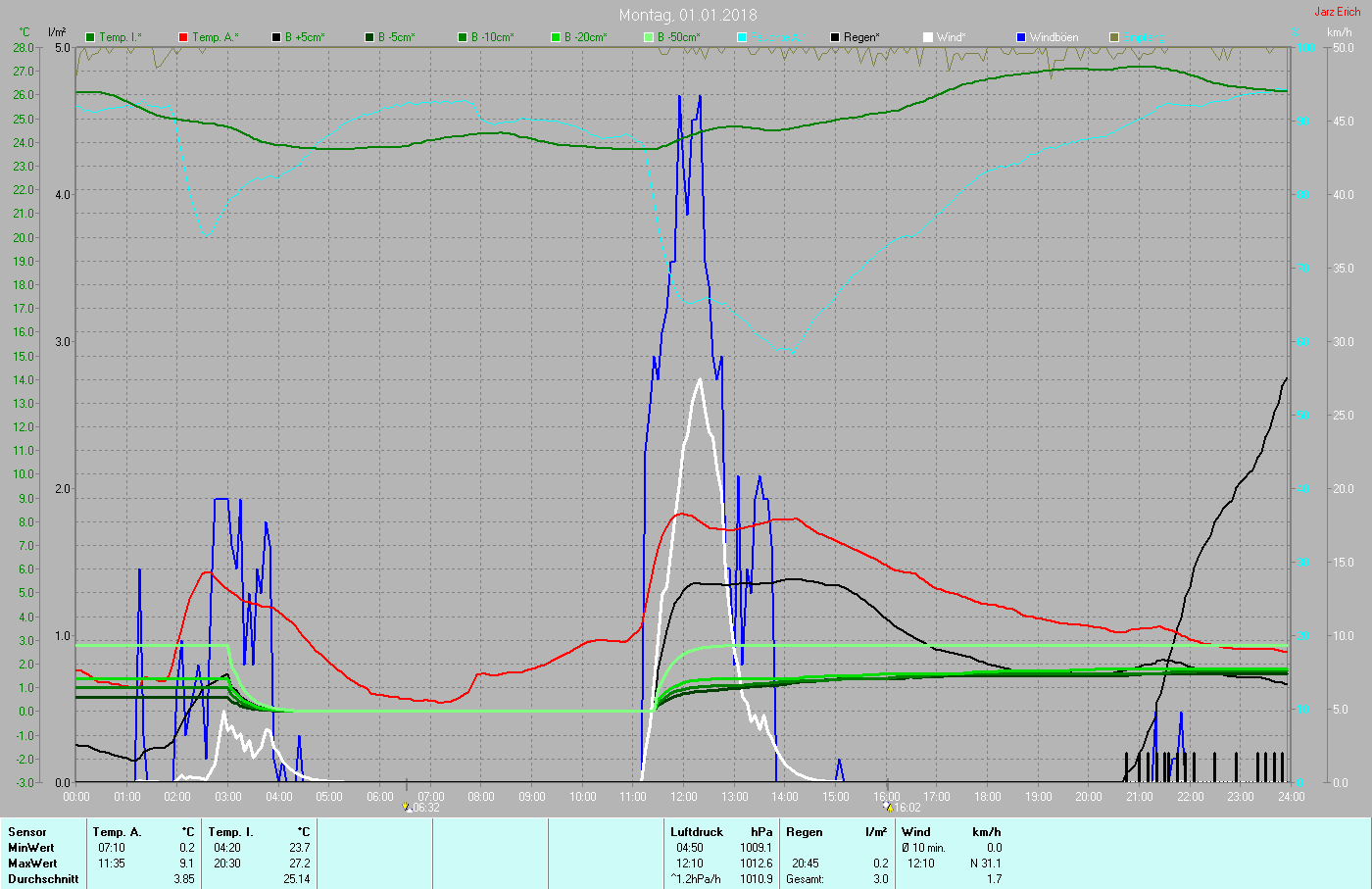Click the black Regen legend square
The image size is (1372, 889).
click(835, 37)
